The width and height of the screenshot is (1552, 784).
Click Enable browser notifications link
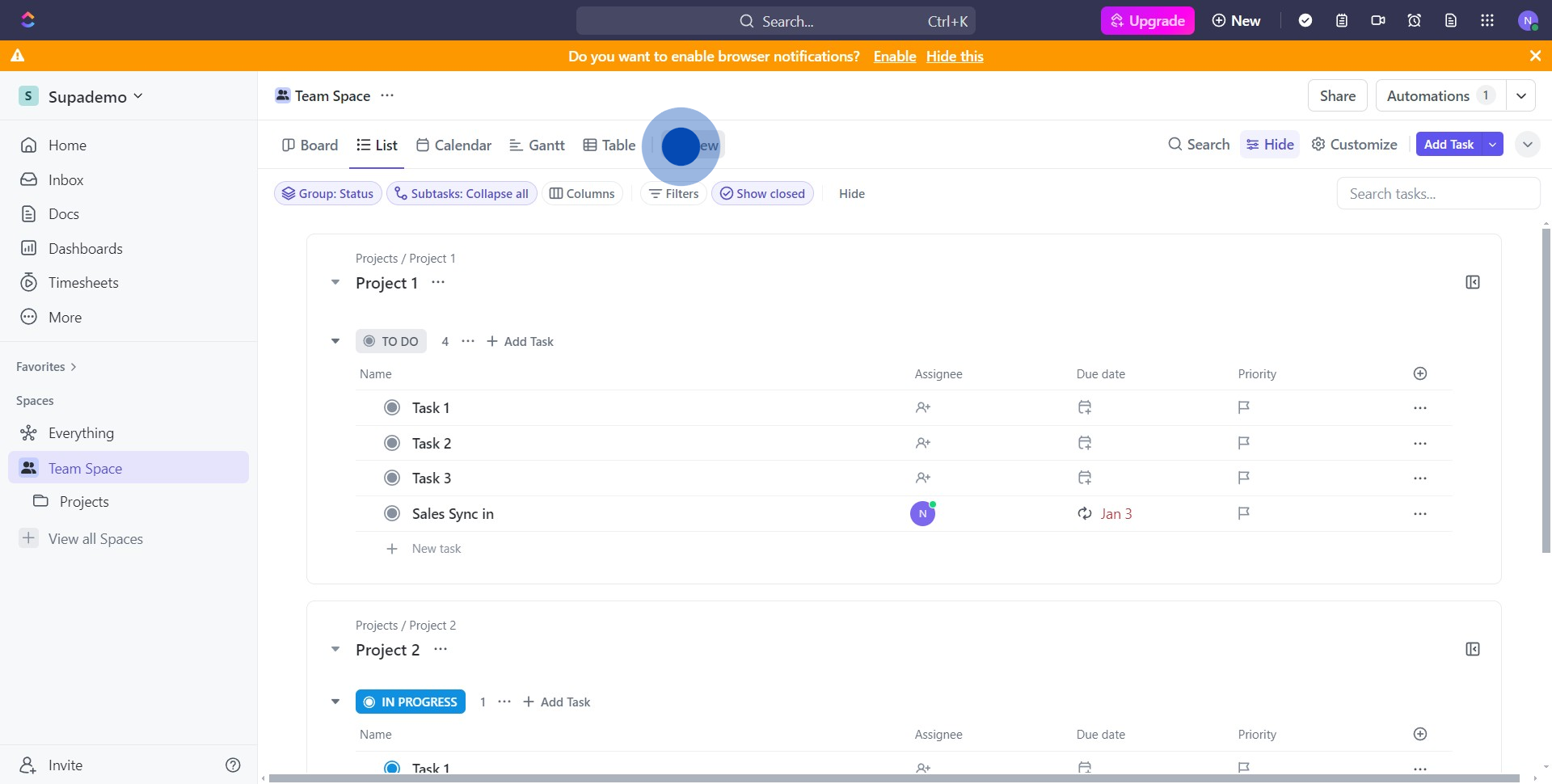click(895, 57)
